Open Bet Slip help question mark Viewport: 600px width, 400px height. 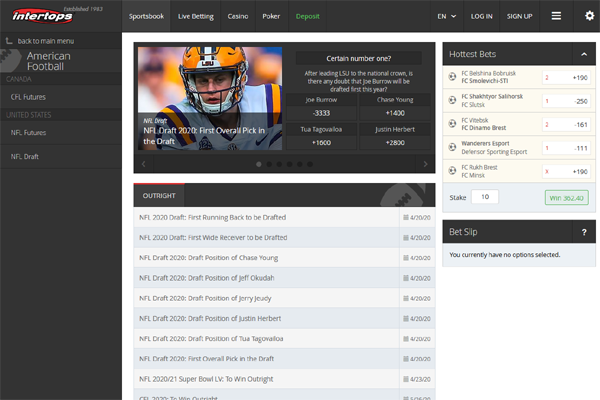[x=584, y=232]
